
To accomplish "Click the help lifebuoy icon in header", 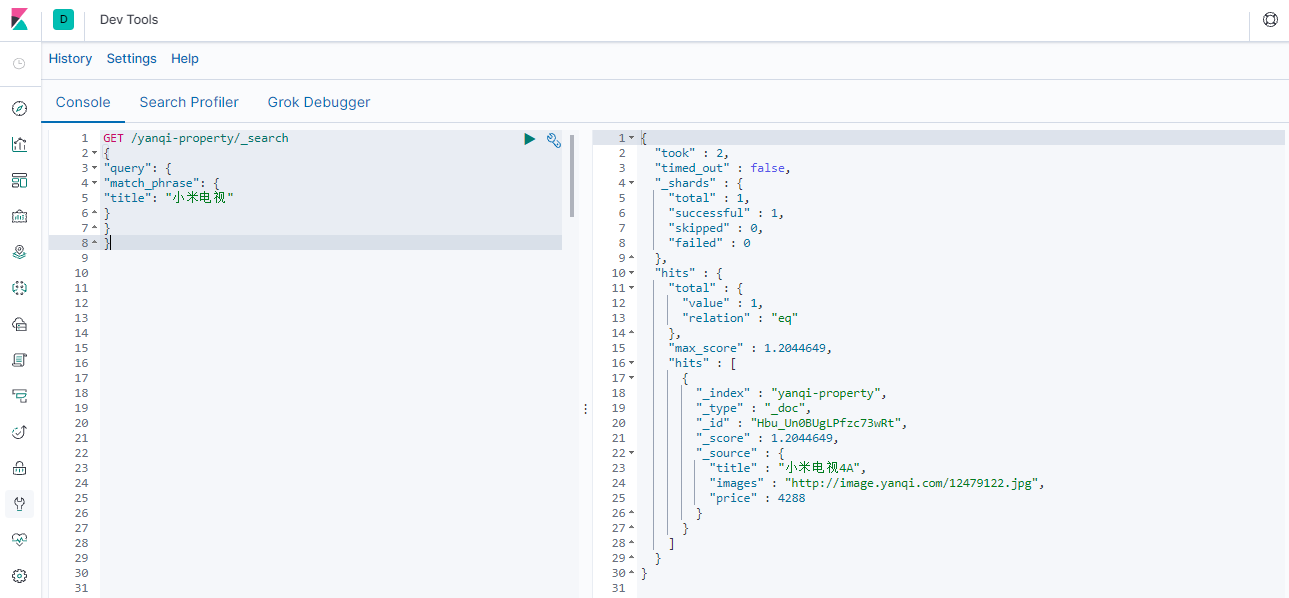I will pos(1270,20).
